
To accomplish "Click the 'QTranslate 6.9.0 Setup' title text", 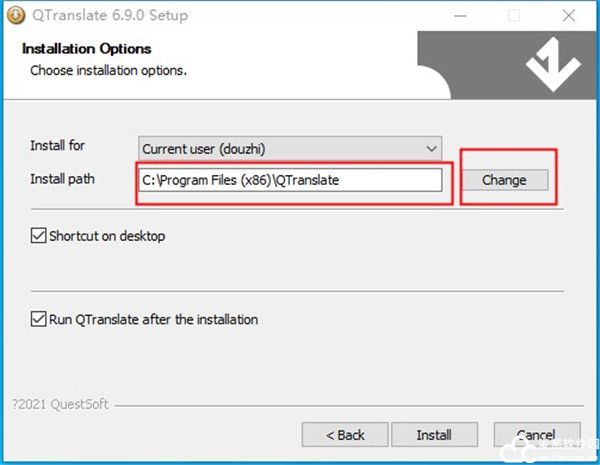I will point(111,16).
